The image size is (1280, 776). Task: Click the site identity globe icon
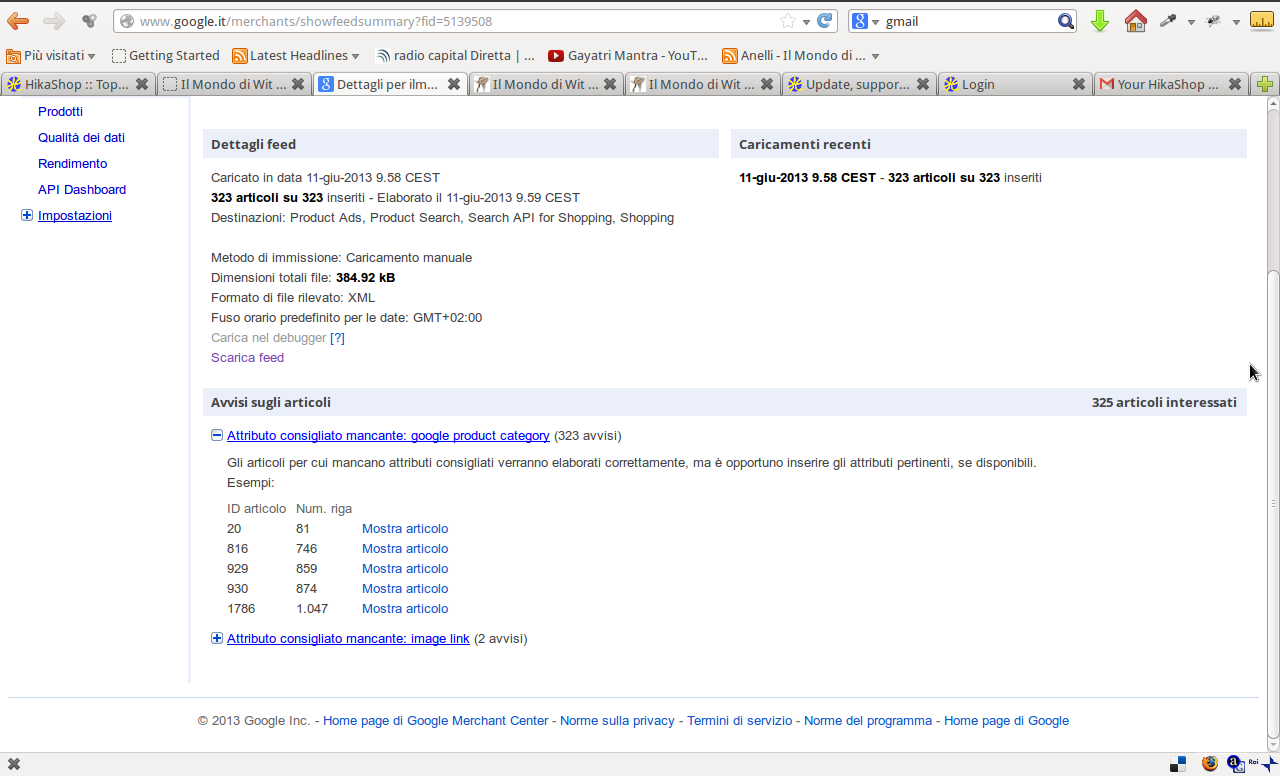[126, 21]
